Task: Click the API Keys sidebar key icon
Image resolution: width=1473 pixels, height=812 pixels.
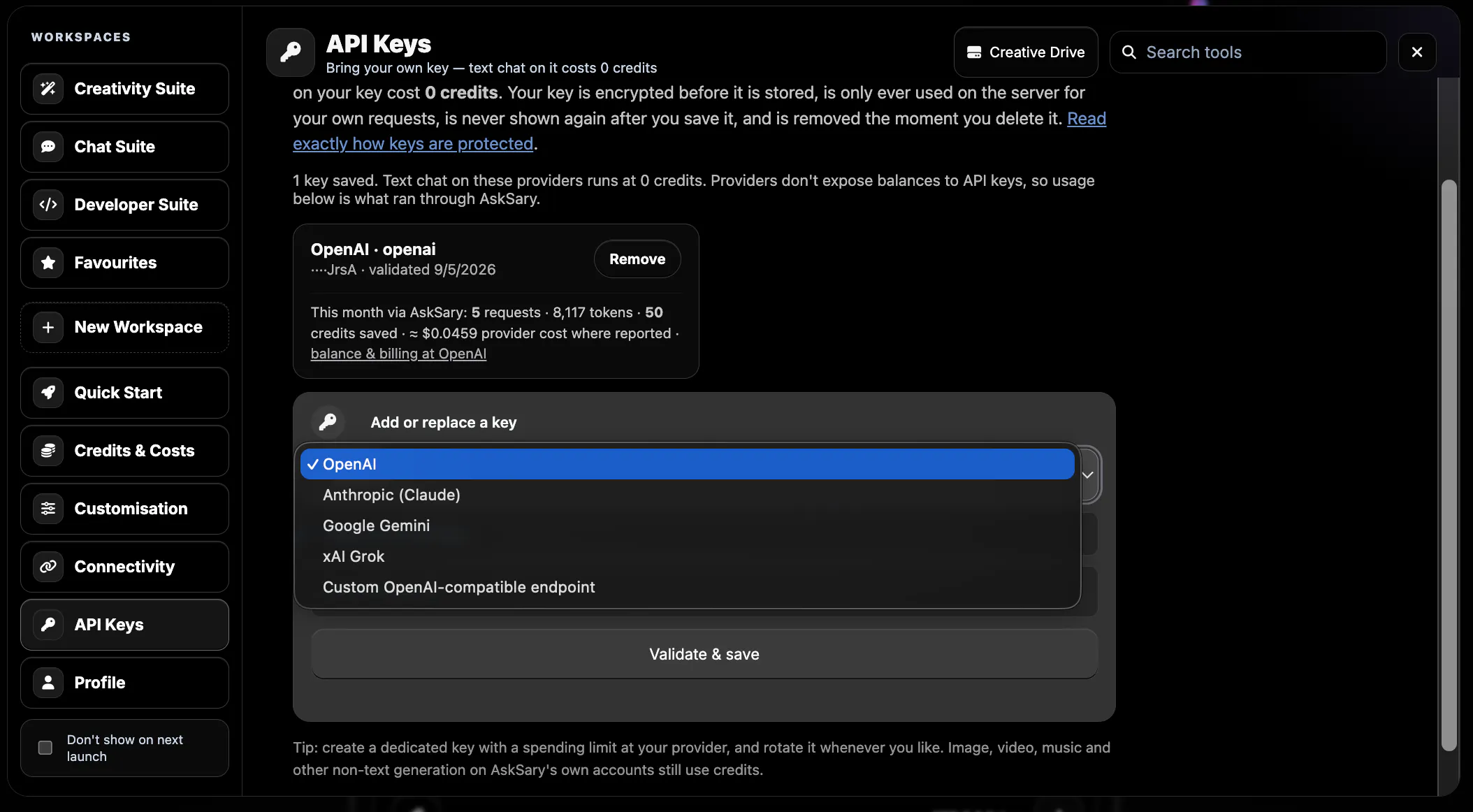Action: tap(48, 625)
